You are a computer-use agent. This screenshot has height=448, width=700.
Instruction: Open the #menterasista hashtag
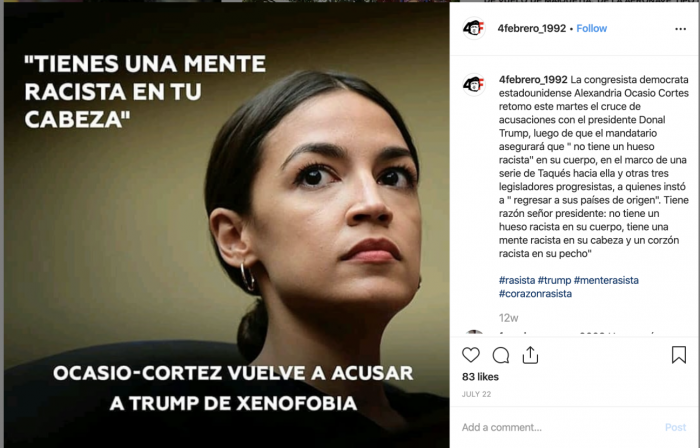coord(606,280)
